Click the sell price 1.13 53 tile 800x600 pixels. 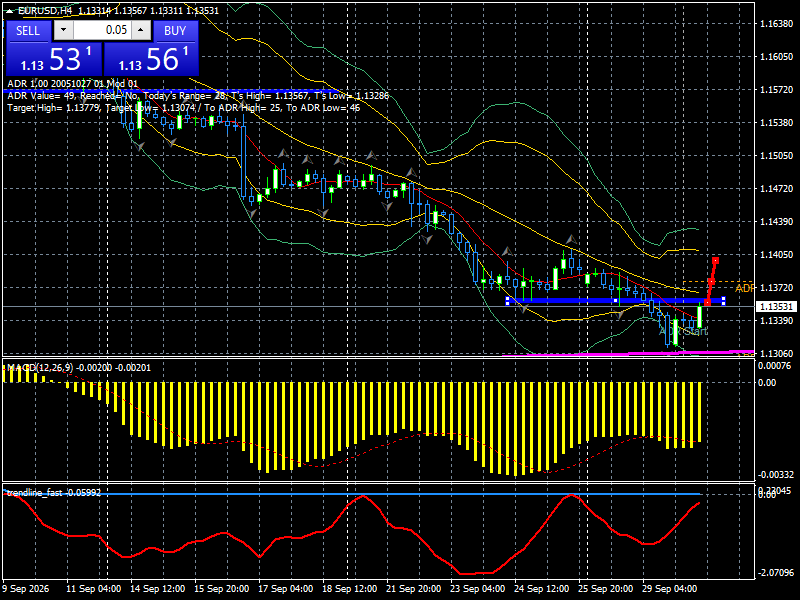point(54,59)
